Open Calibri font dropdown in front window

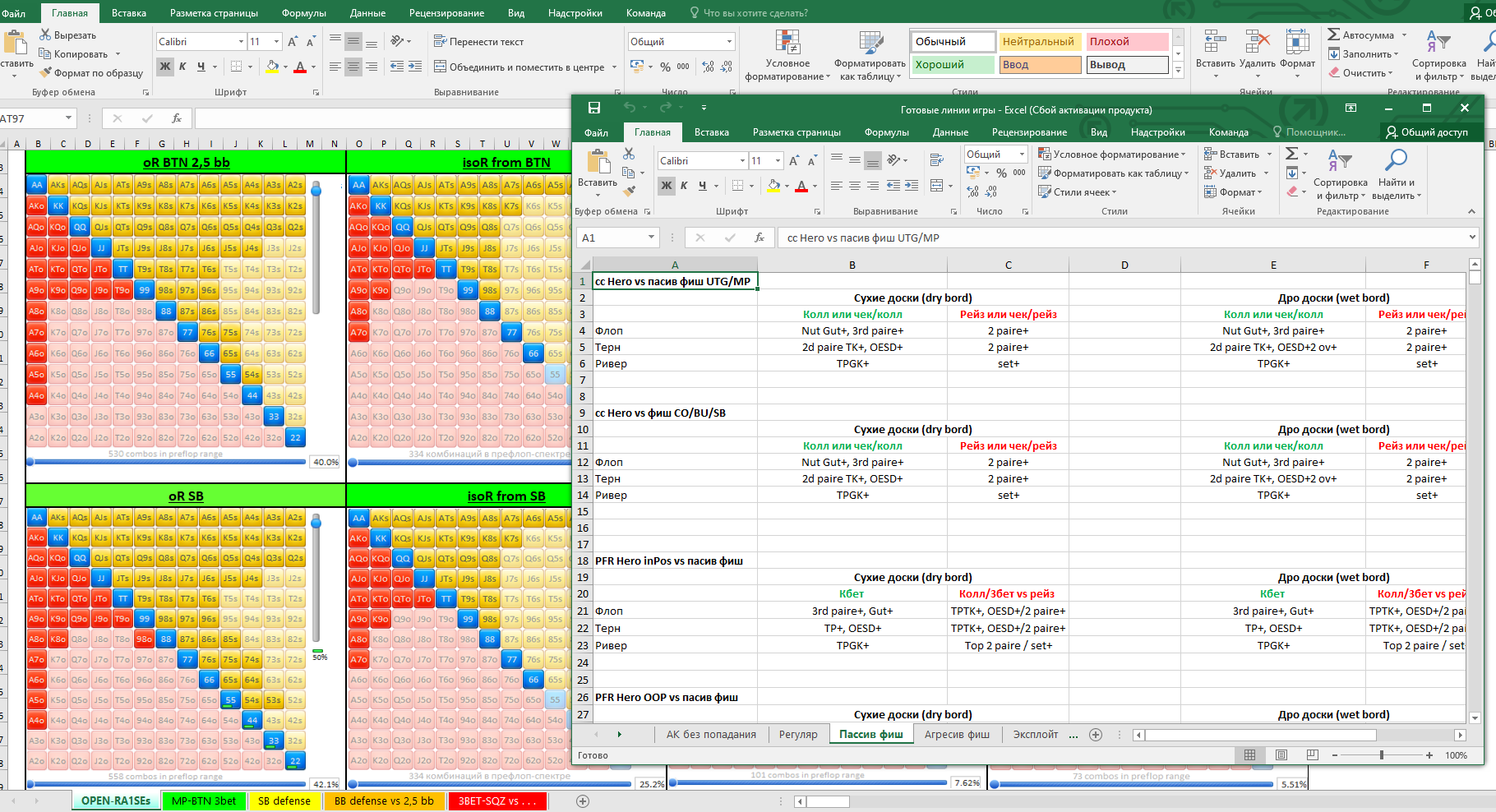tap(742, 161)
